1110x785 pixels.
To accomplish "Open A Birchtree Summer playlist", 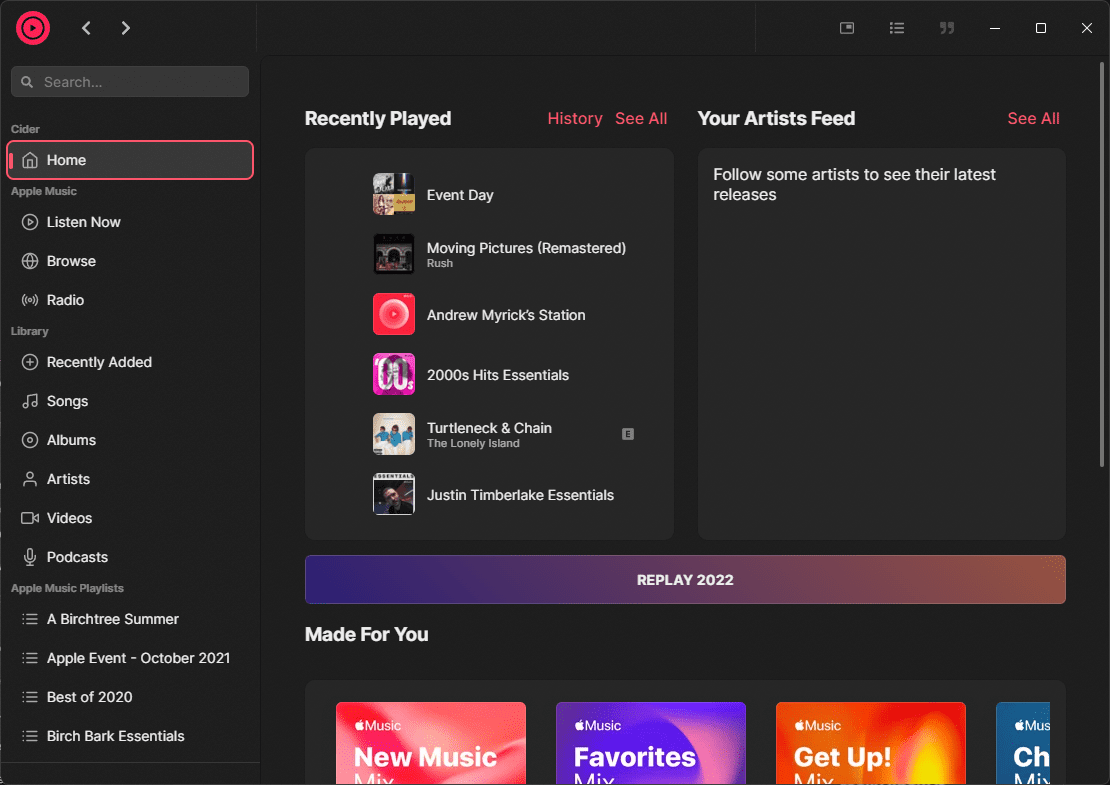I will point(130,619).
